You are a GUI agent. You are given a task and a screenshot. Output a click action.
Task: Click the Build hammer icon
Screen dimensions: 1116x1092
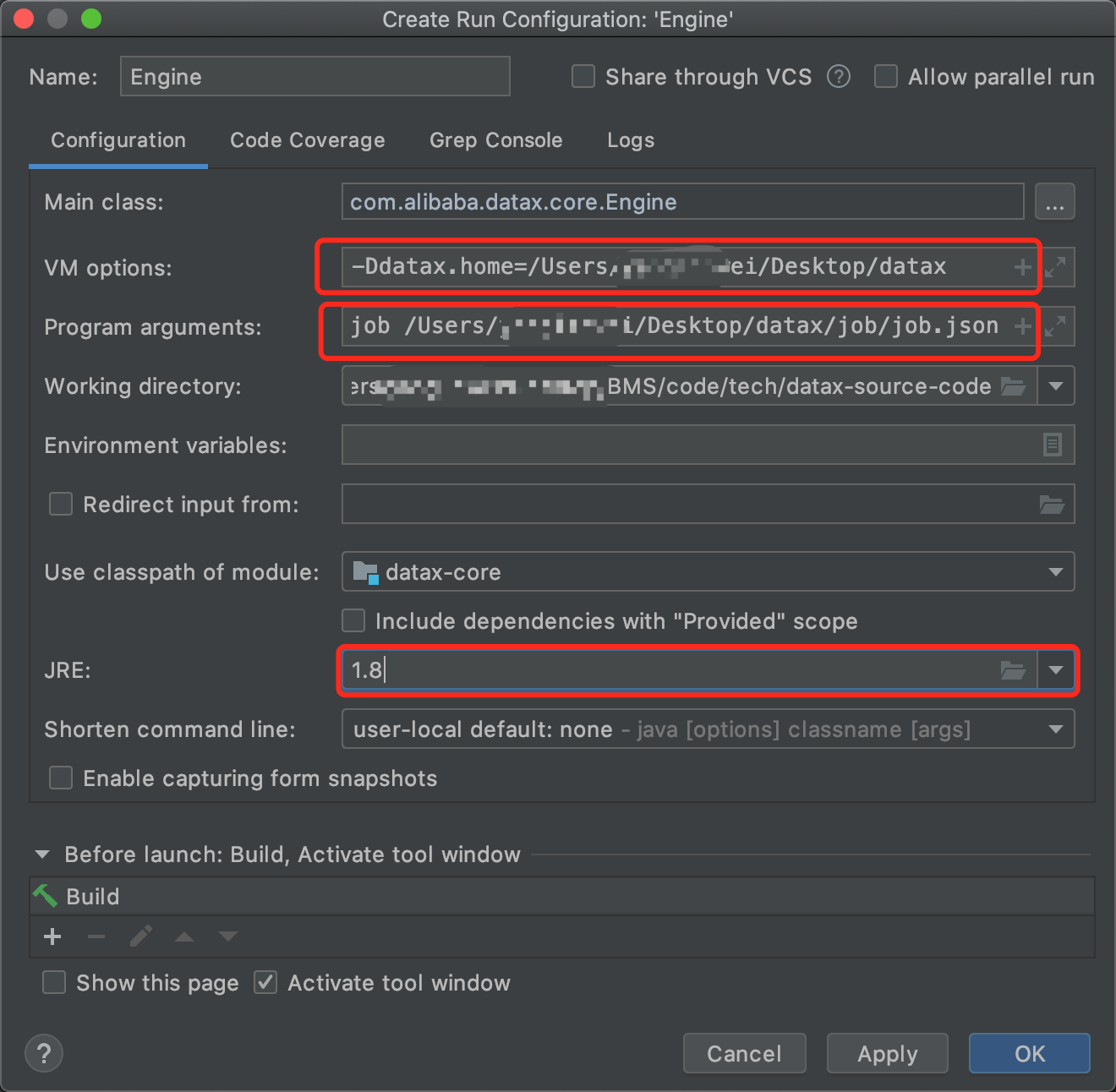point(45,896)
